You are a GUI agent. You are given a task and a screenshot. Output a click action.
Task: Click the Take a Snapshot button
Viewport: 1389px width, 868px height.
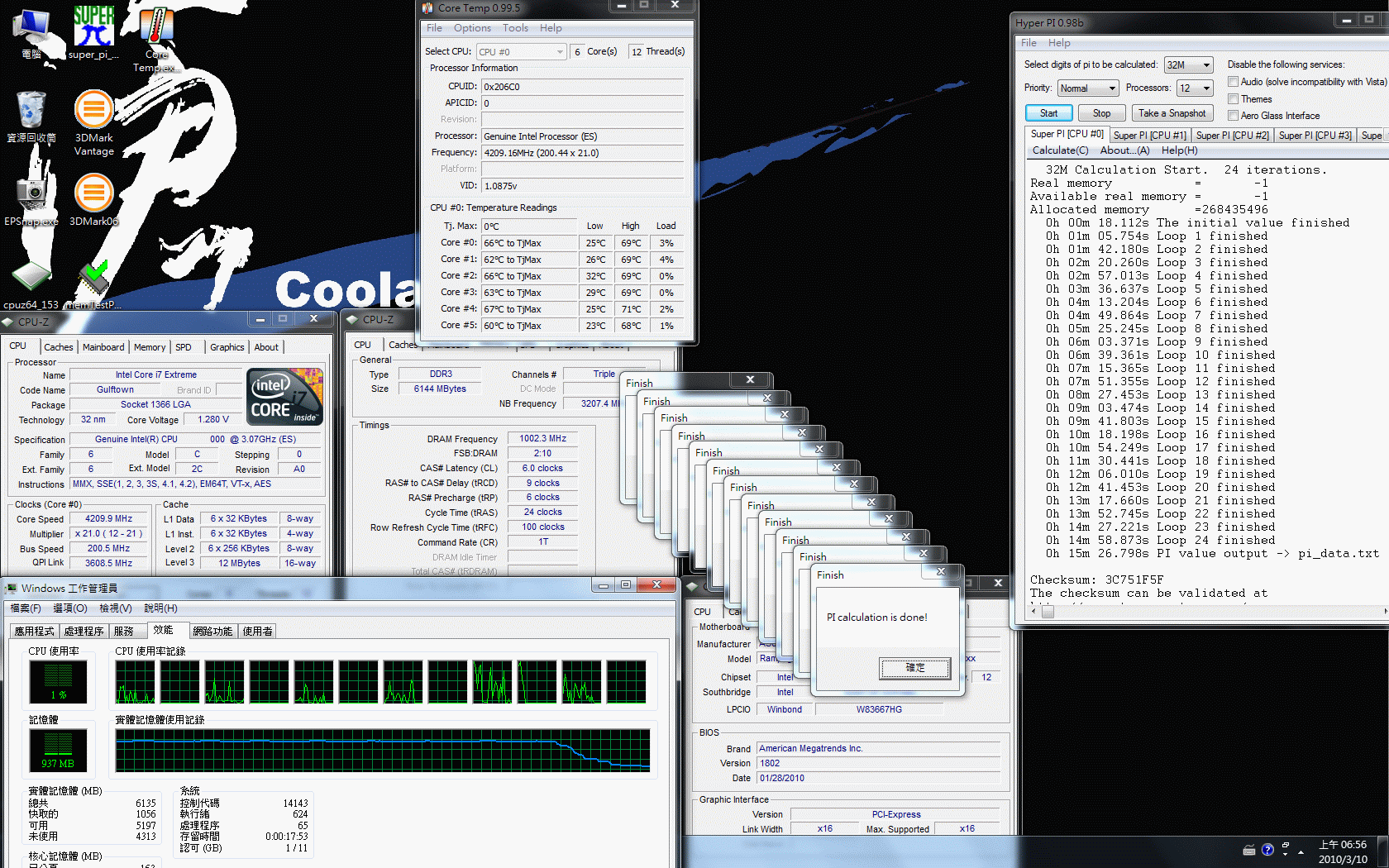pos(1172,113)
